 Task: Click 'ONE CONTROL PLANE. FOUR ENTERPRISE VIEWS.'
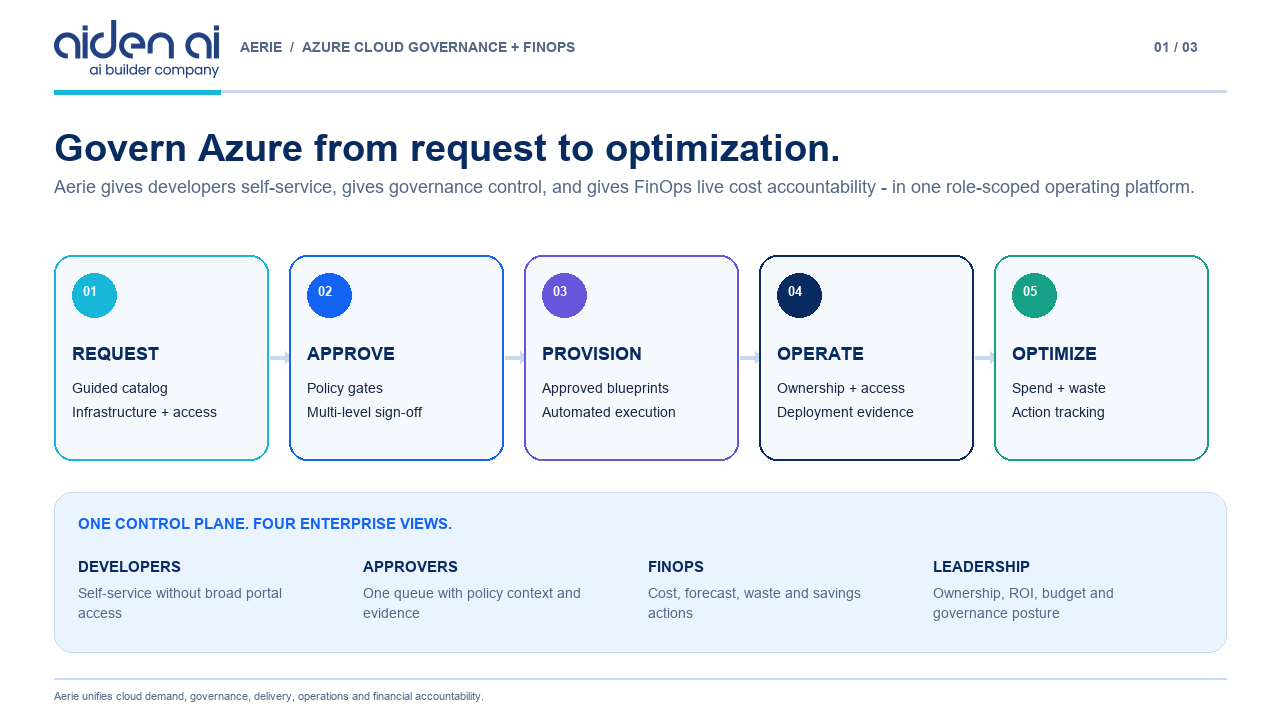pos(265,524)
